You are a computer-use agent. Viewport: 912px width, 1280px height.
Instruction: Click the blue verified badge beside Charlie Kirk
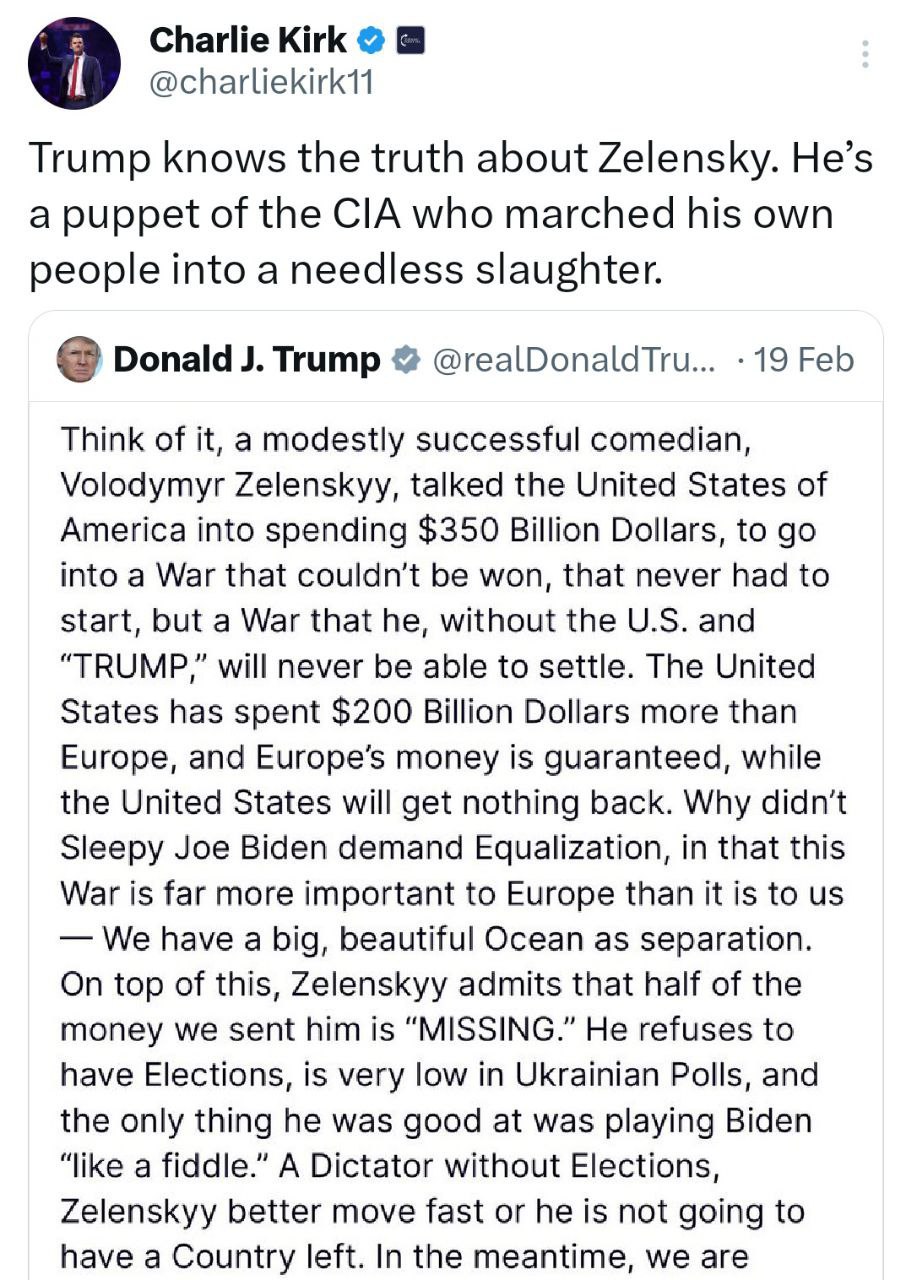click(x=372, y=41)
